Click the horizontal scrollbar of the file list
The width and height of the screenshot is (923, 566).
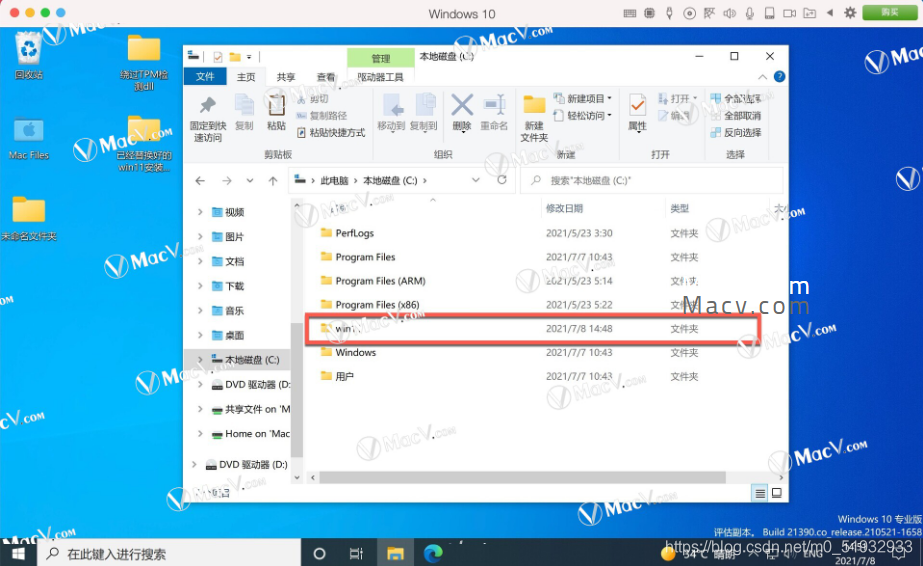point(522,477)
